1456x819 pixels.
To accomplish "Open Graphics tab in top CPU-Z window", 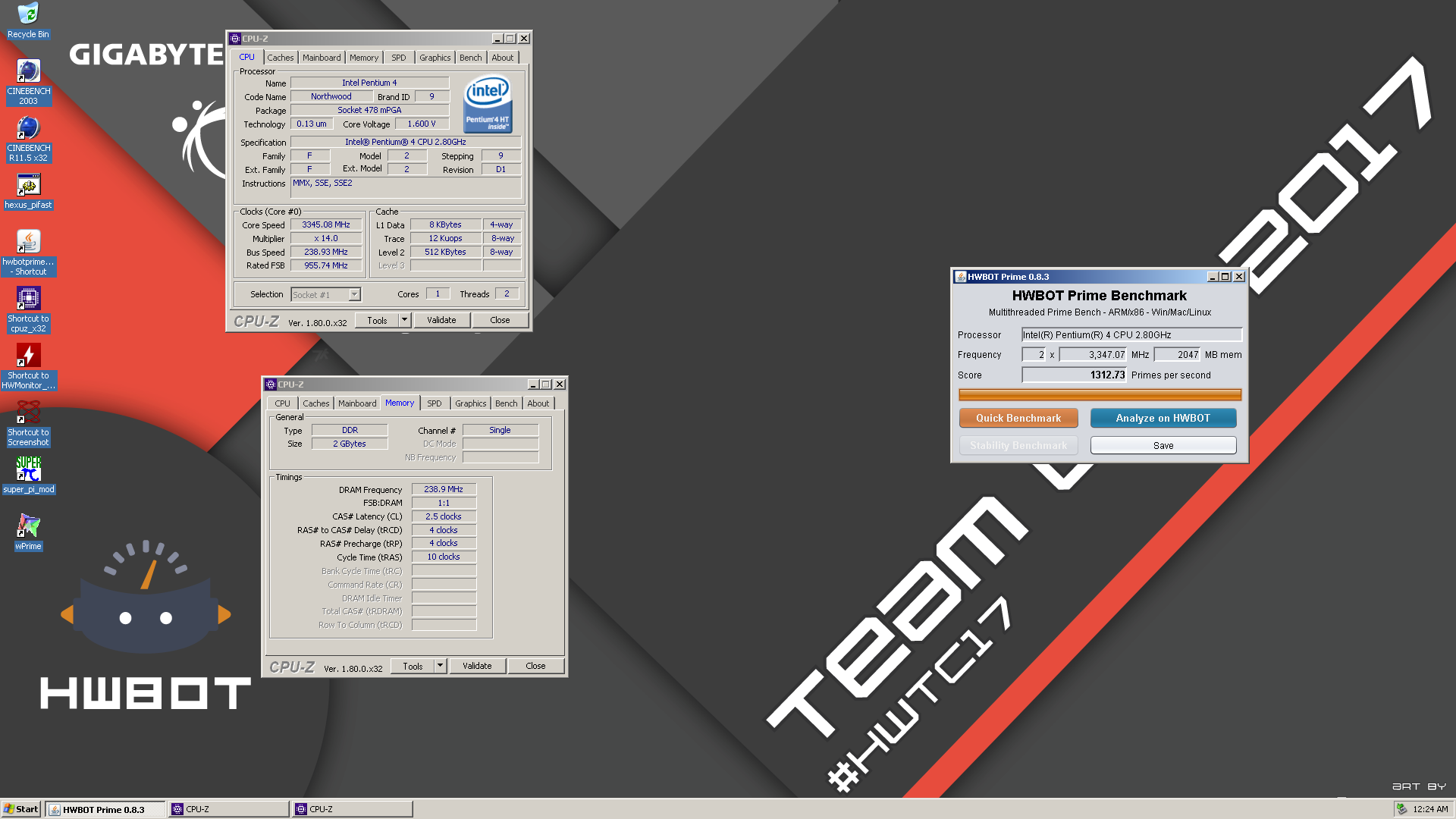I will click(x=435, y=58).
